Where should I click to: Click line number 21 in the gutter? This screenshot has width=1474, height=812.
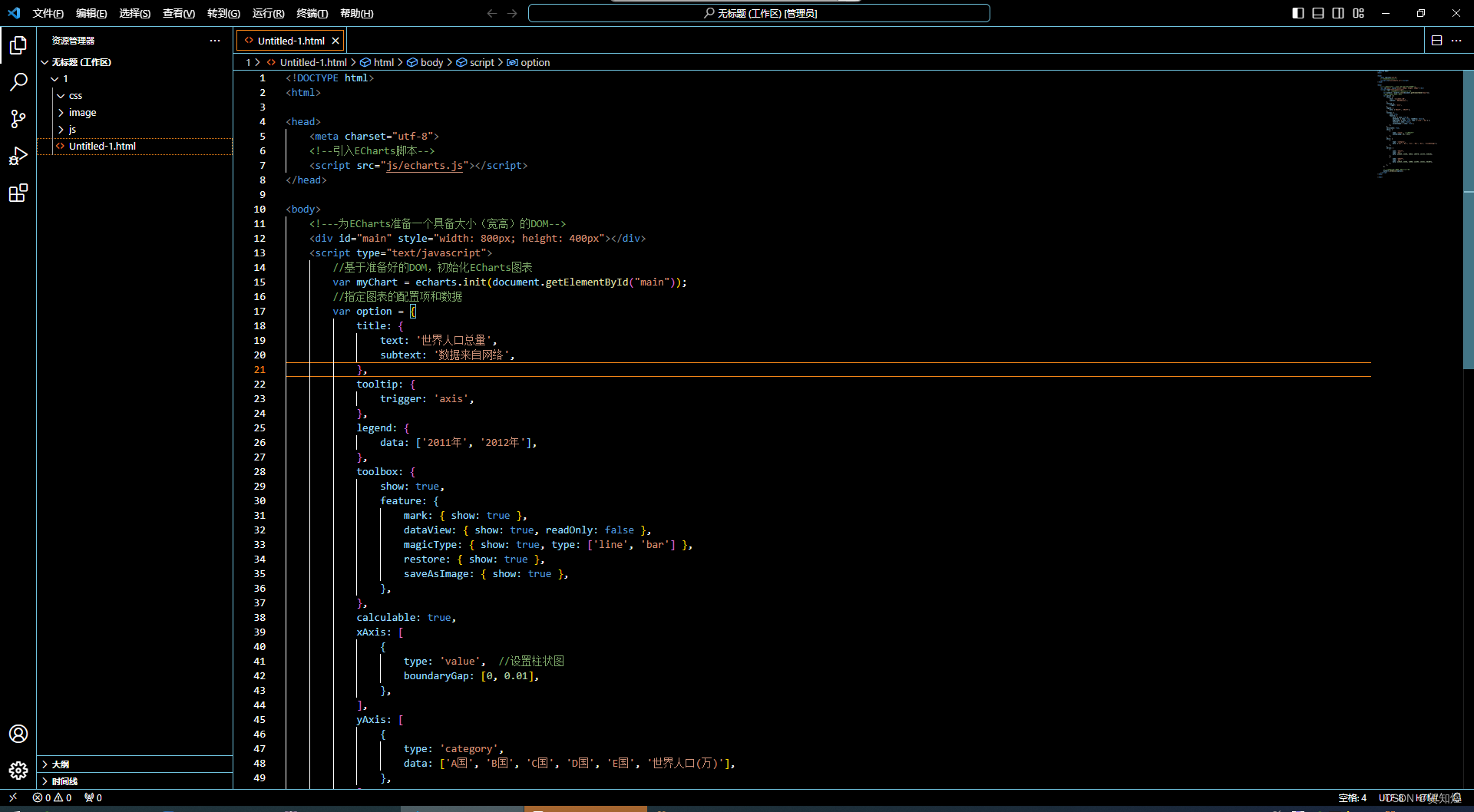259,369
